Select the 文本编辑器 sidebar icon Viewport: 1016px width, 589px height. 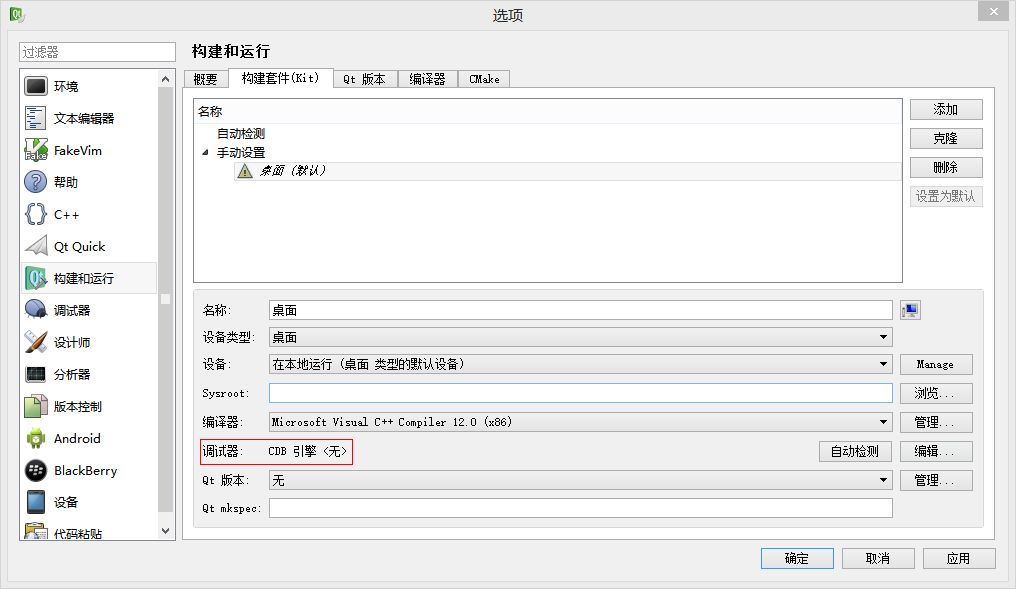point(36,118)
